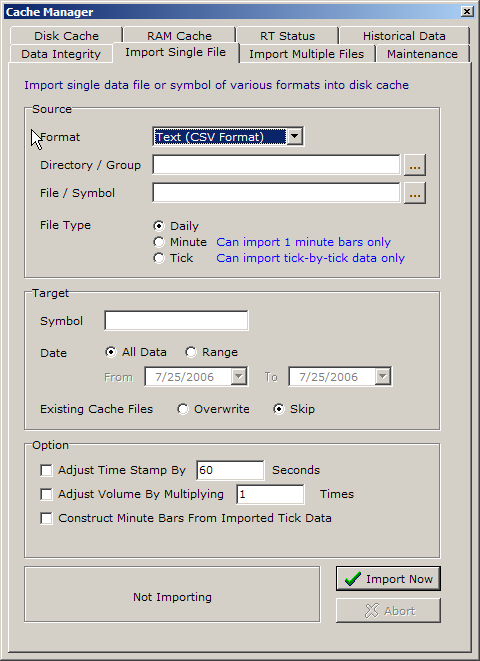Click the Existing Cache Files label
The width and height of the screenshot is (480, 661).
click(x=97, y=409)
